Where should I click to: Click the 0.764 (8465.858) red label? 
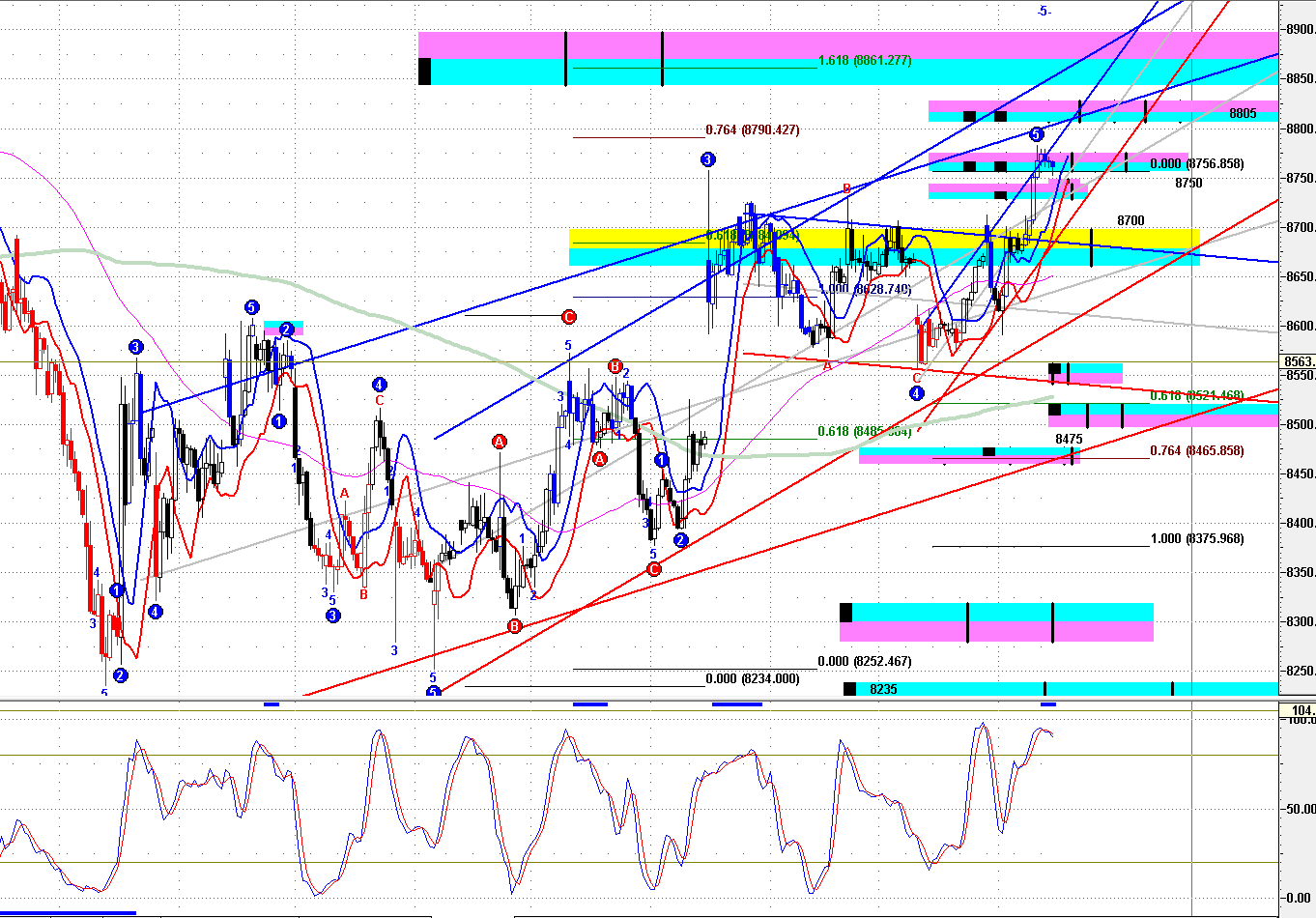tap(1197, 450)
